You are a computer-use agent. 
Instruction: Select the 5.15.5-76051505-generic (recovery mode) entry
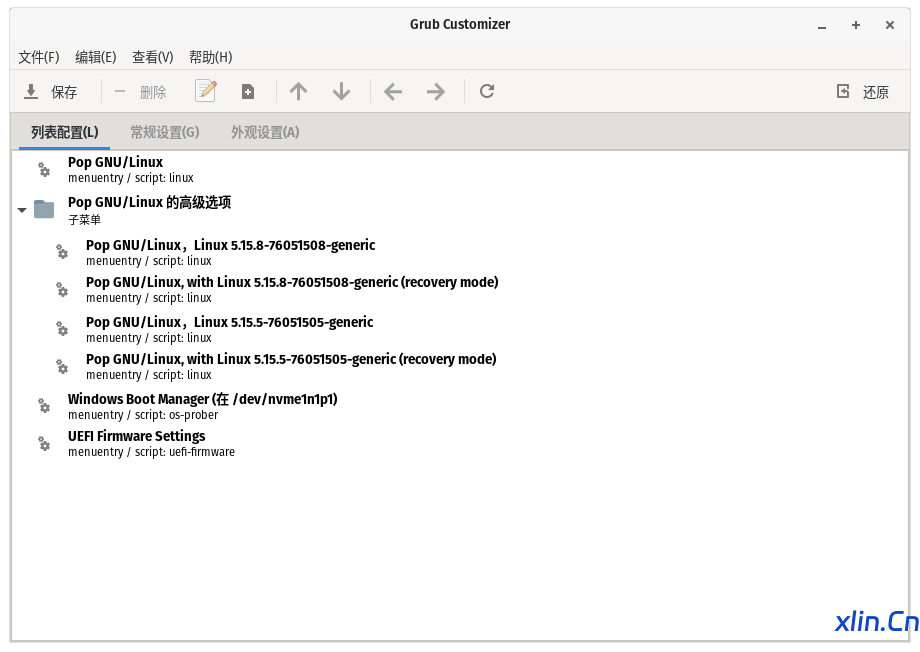tap(291, 359)
